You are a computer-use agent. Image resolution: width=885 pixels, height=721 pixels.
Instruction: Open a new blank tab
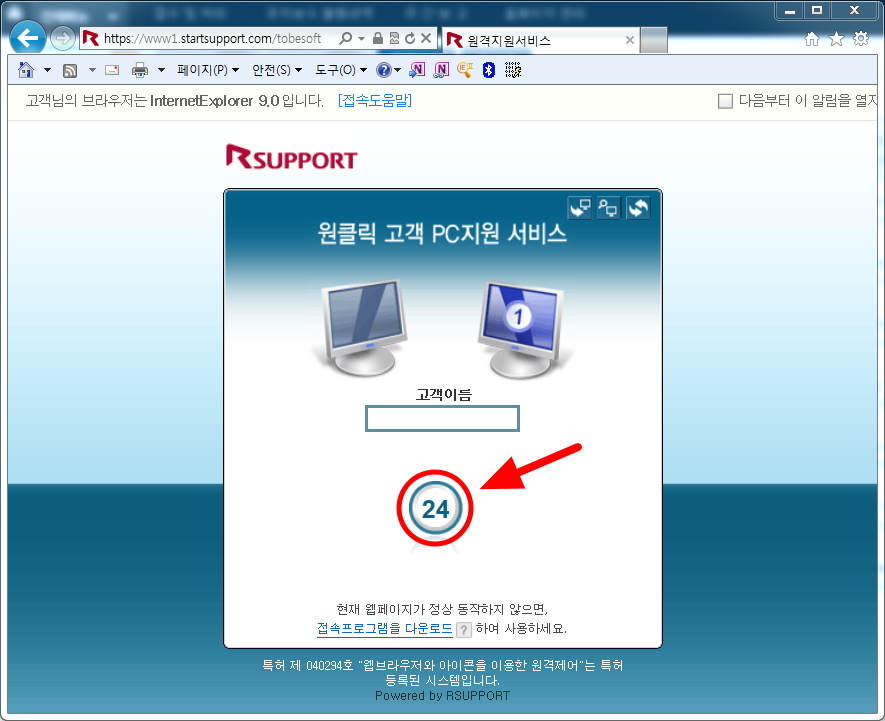coord(654,40)
